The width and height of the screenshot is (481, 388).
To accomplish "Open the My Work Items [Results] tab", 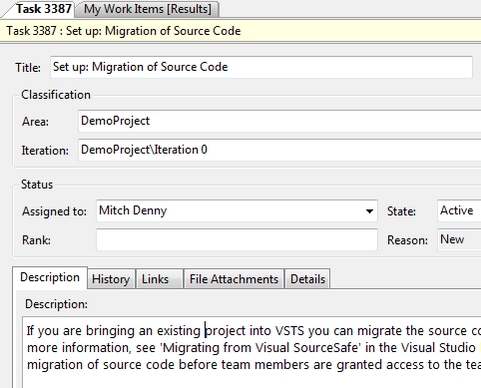I will coord(147,9).
